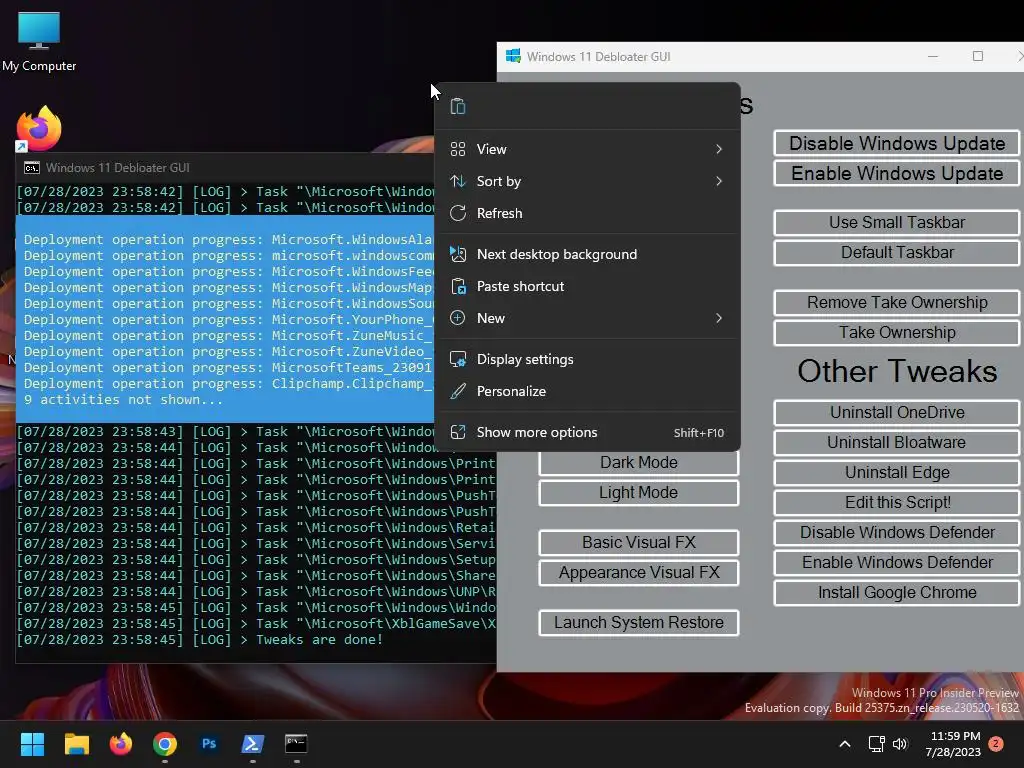Viewport: 1024px width, 768px height.
Task: Open File Explorer from the taskbar
Action: tap(76, 744)
